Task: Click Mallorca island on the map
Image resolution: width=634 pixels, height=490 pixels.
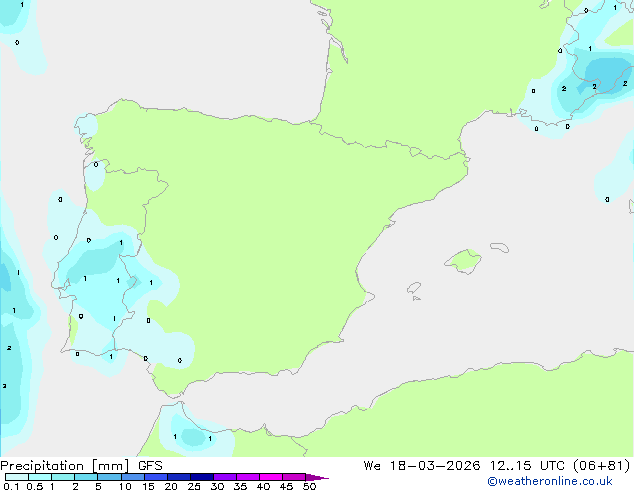Action: 463,261
